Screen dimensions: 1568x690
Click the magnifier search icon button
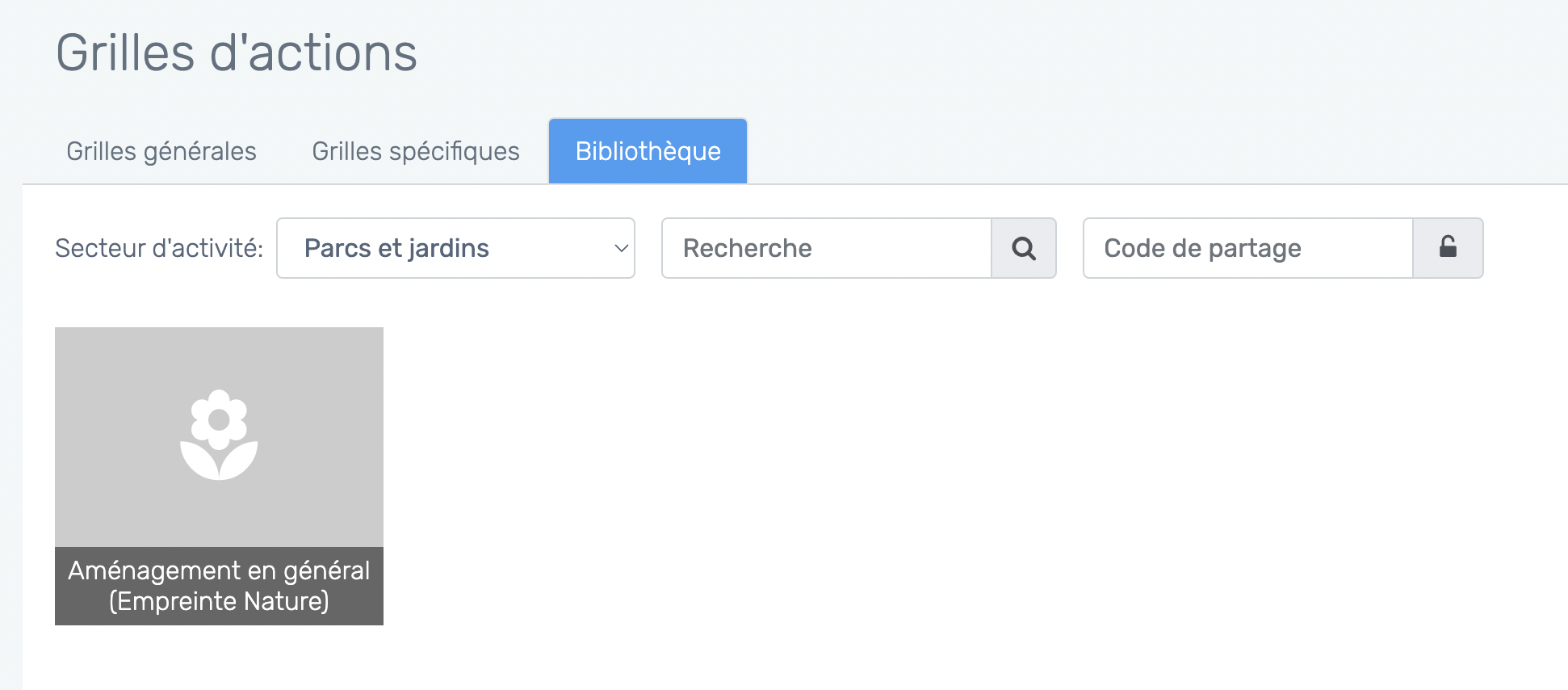pos(1024,248)
